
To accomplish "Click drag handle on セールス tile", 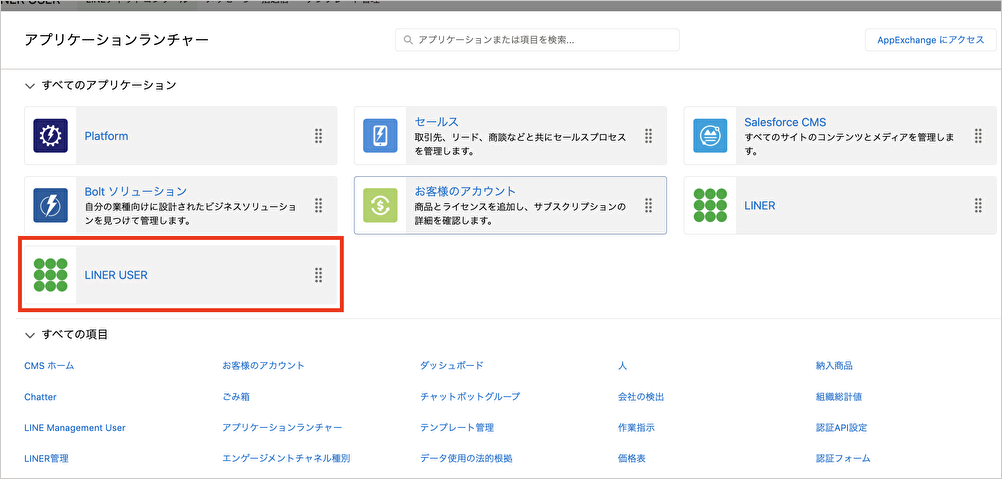I will click(648, 136).
